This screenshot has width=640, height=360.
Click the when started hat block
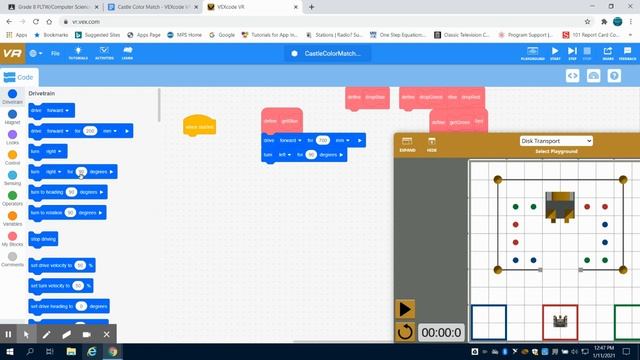coord(199,125)
